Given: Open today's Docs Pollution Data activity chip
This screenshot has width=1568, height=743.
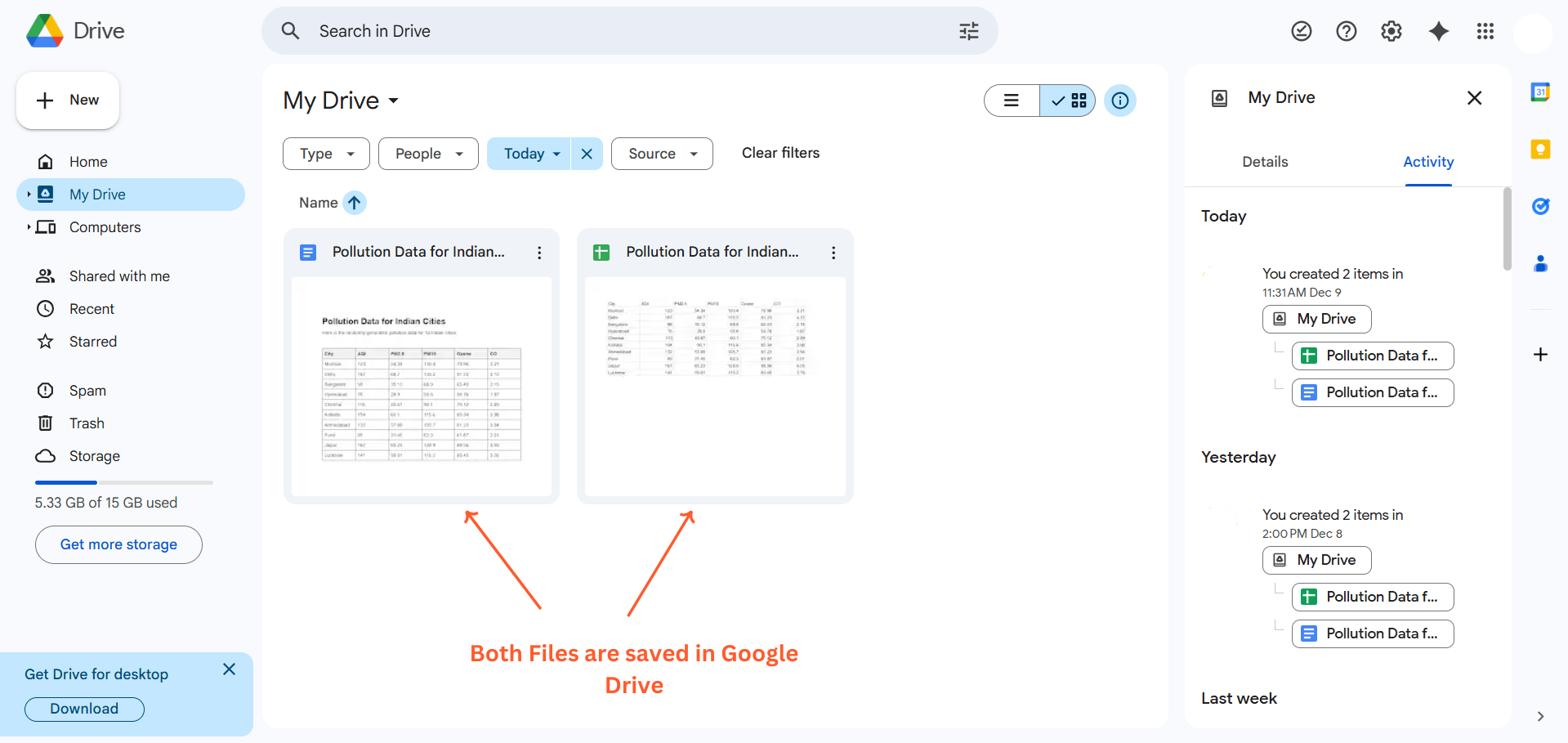Looking at the screenshot, I should tap(1373, 392).
